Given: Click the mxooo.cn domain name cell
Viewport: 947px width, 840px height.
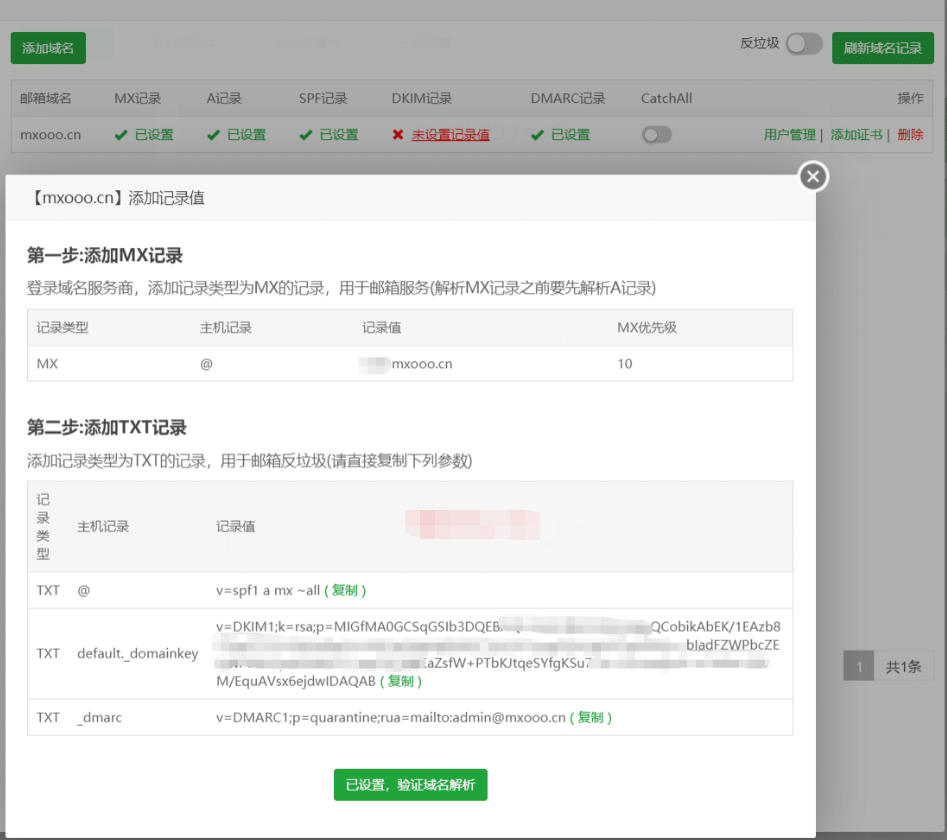Looking at the screenshot, I should 50,135.
